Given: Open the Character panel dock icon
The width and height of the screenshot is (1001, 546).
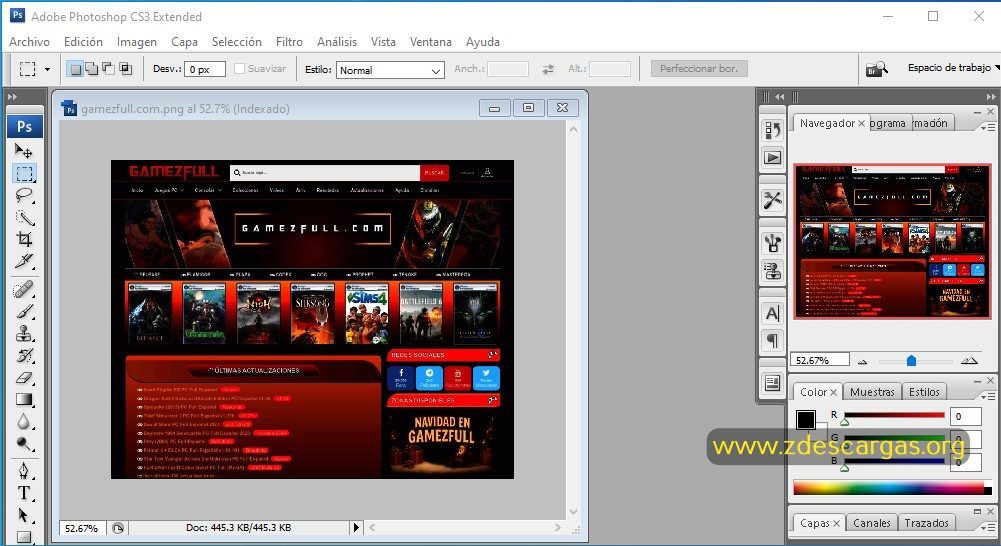Looking at the screenshot, I should click(x=772, y=313).
